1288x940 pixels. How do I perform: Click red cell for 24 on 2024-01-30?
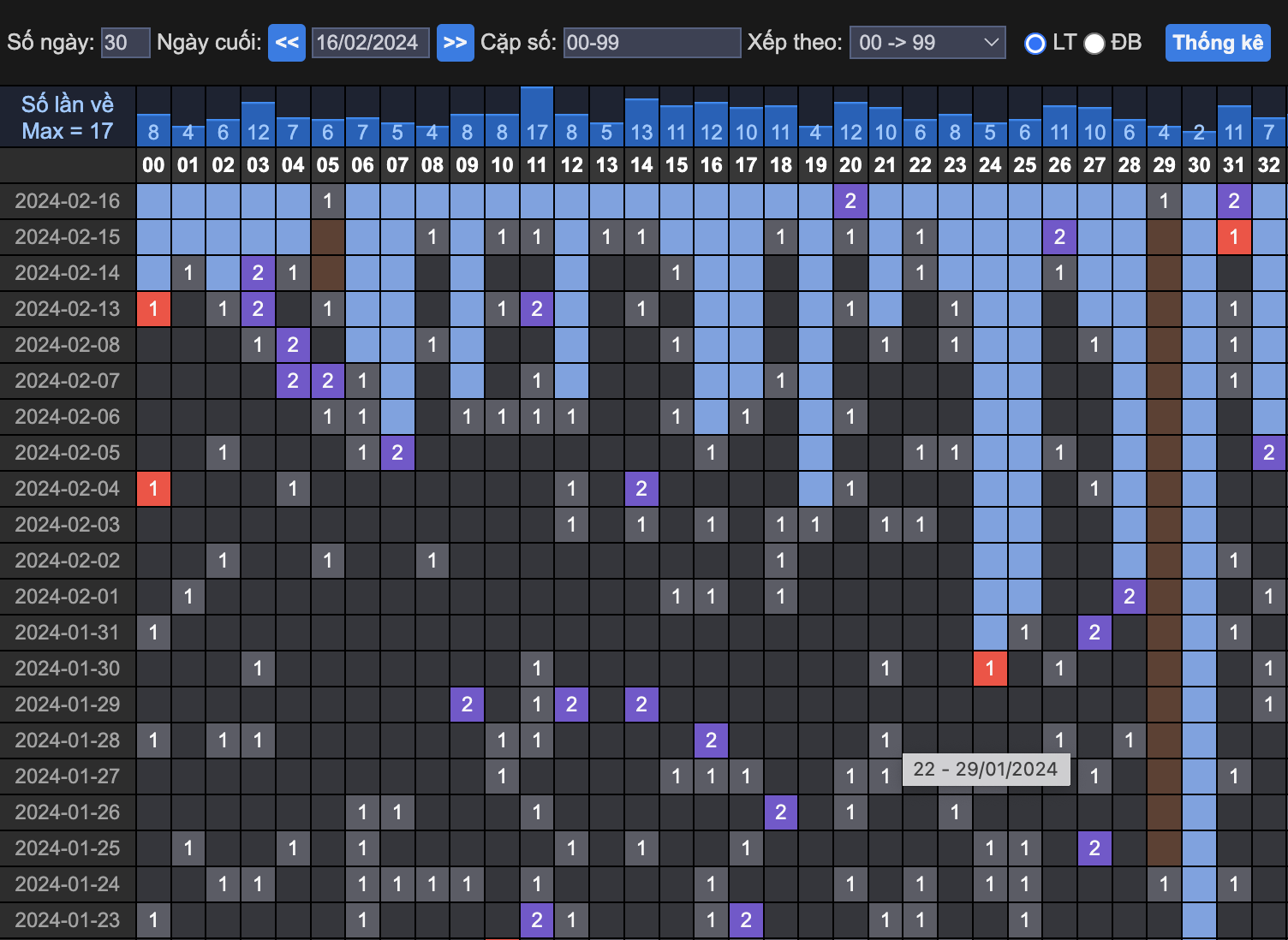click(x=990, y=669)
